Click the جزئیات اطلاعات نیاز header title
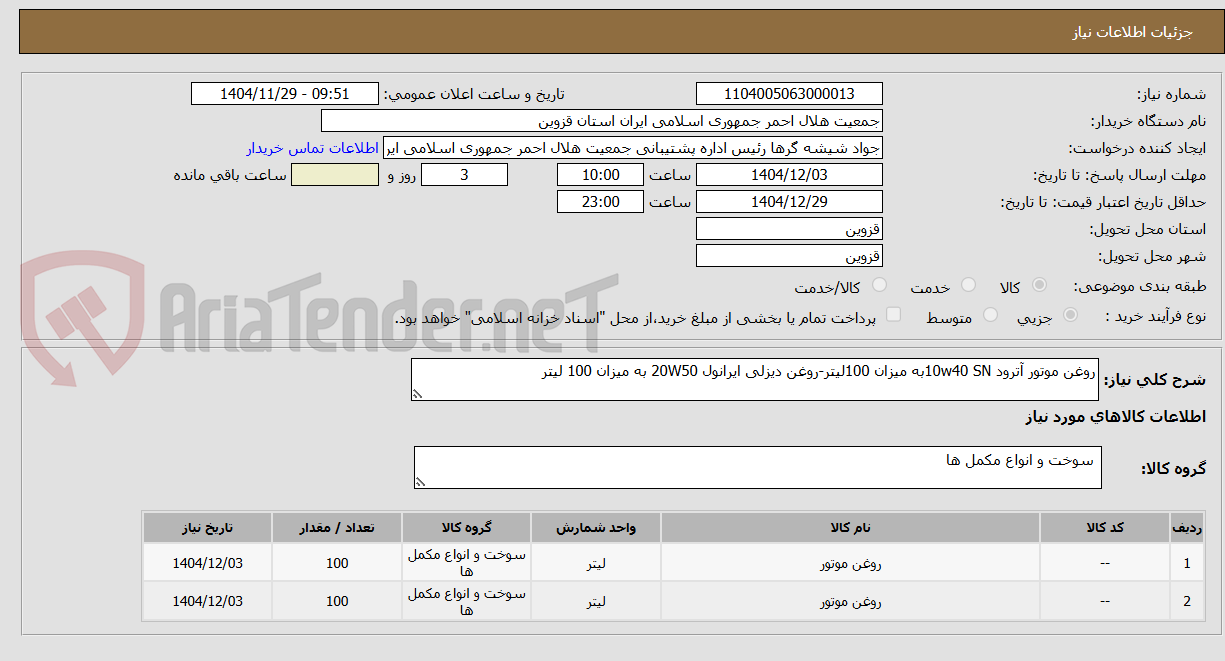The width and height of the screenshot is (1225, 661). click(1133, 32)
